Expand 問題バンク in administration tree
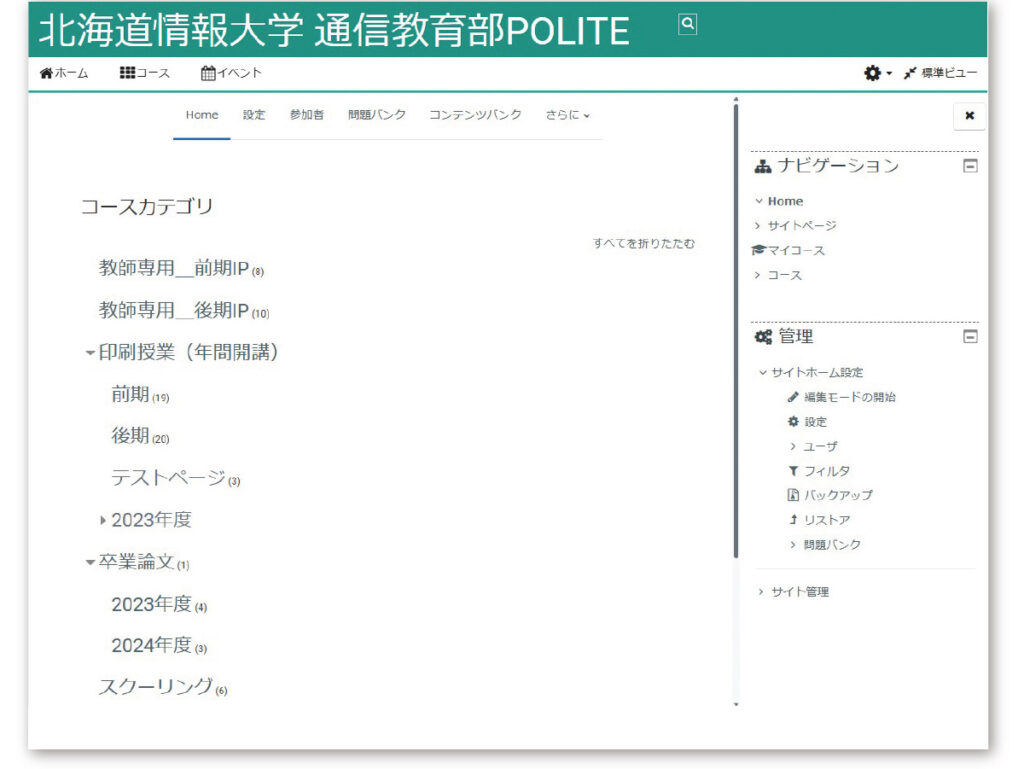 click(793, 544)
